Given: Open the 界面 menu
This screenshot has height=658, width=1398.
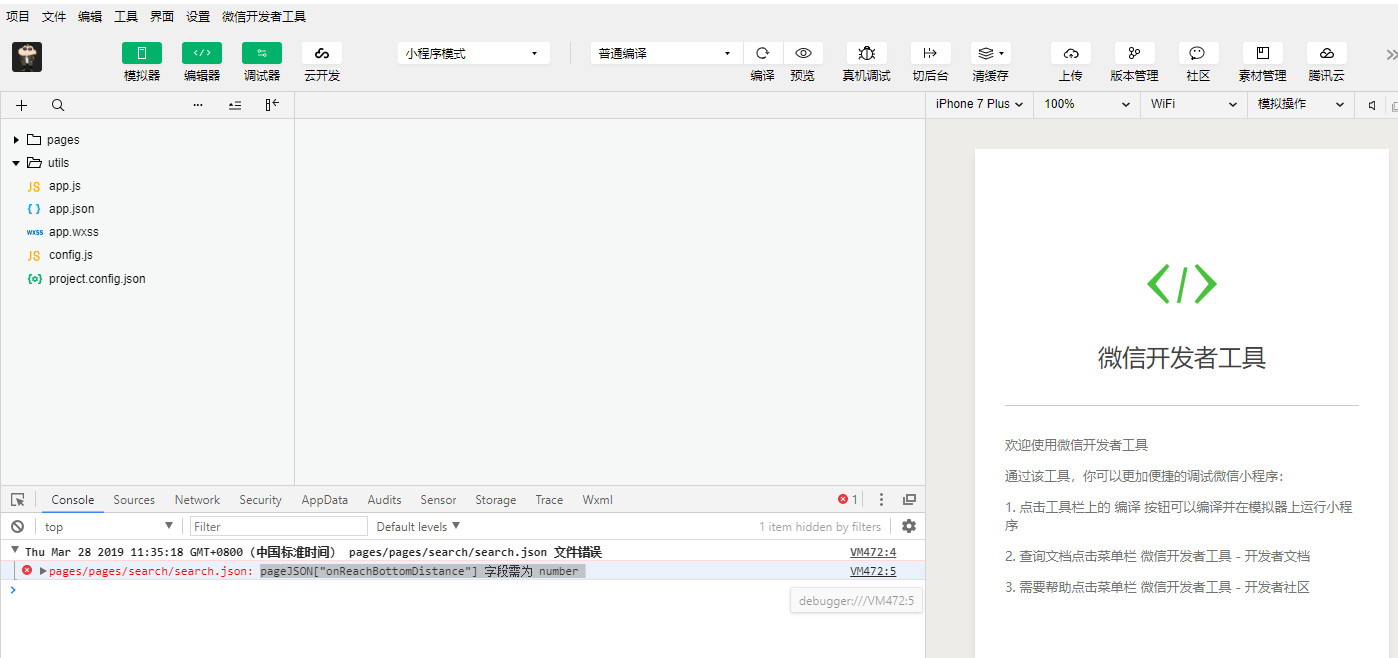Looking at the screenshot, I should pos(162,17).
